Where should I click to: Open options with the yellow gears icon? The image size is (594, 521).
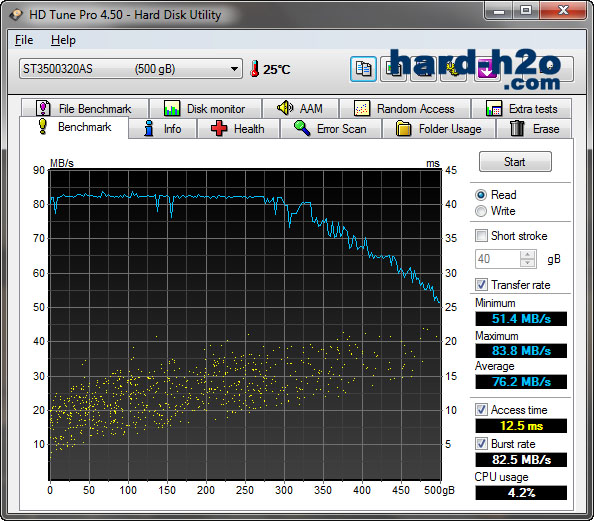[453, 69]
